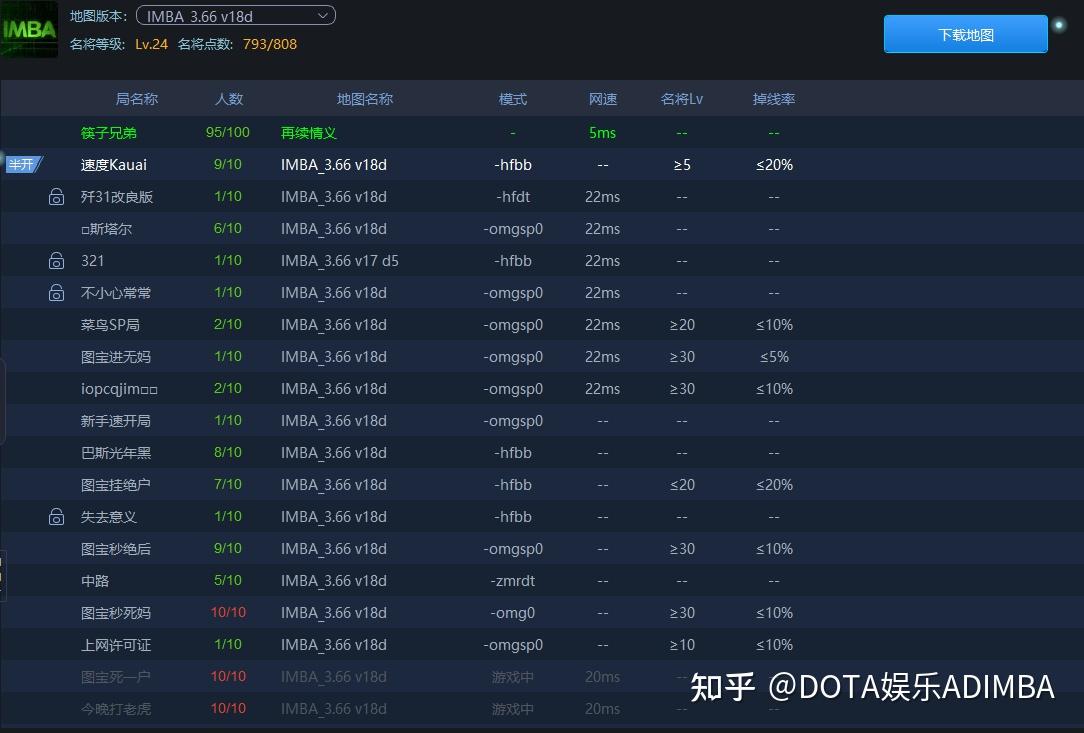The width and height of the screenshot is (1084, 733).
Task: Click the lock icon on 失去意义 room
Action: tap(55, 516)
